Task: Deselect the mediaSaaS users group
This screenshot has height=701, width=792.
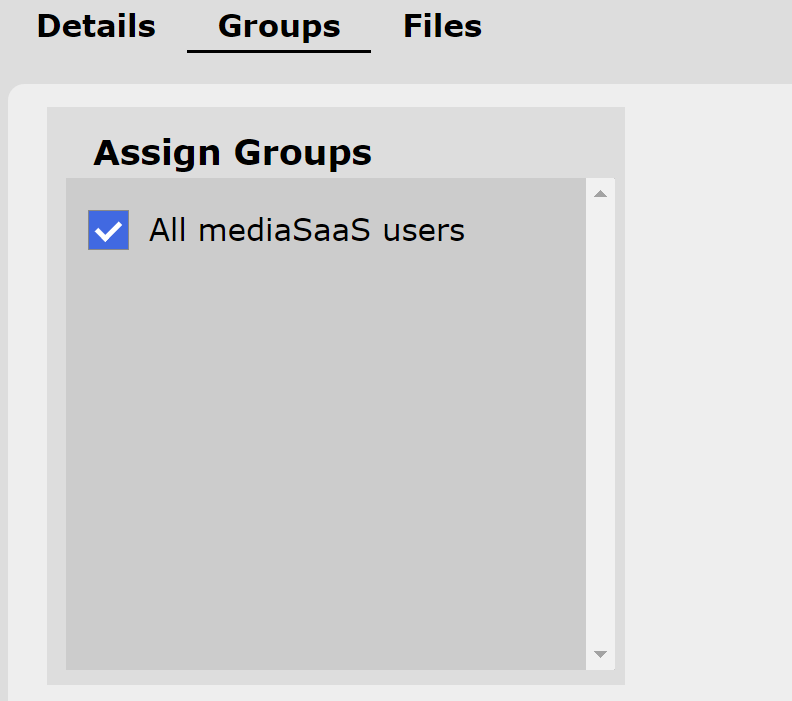Action: point(108,230)
